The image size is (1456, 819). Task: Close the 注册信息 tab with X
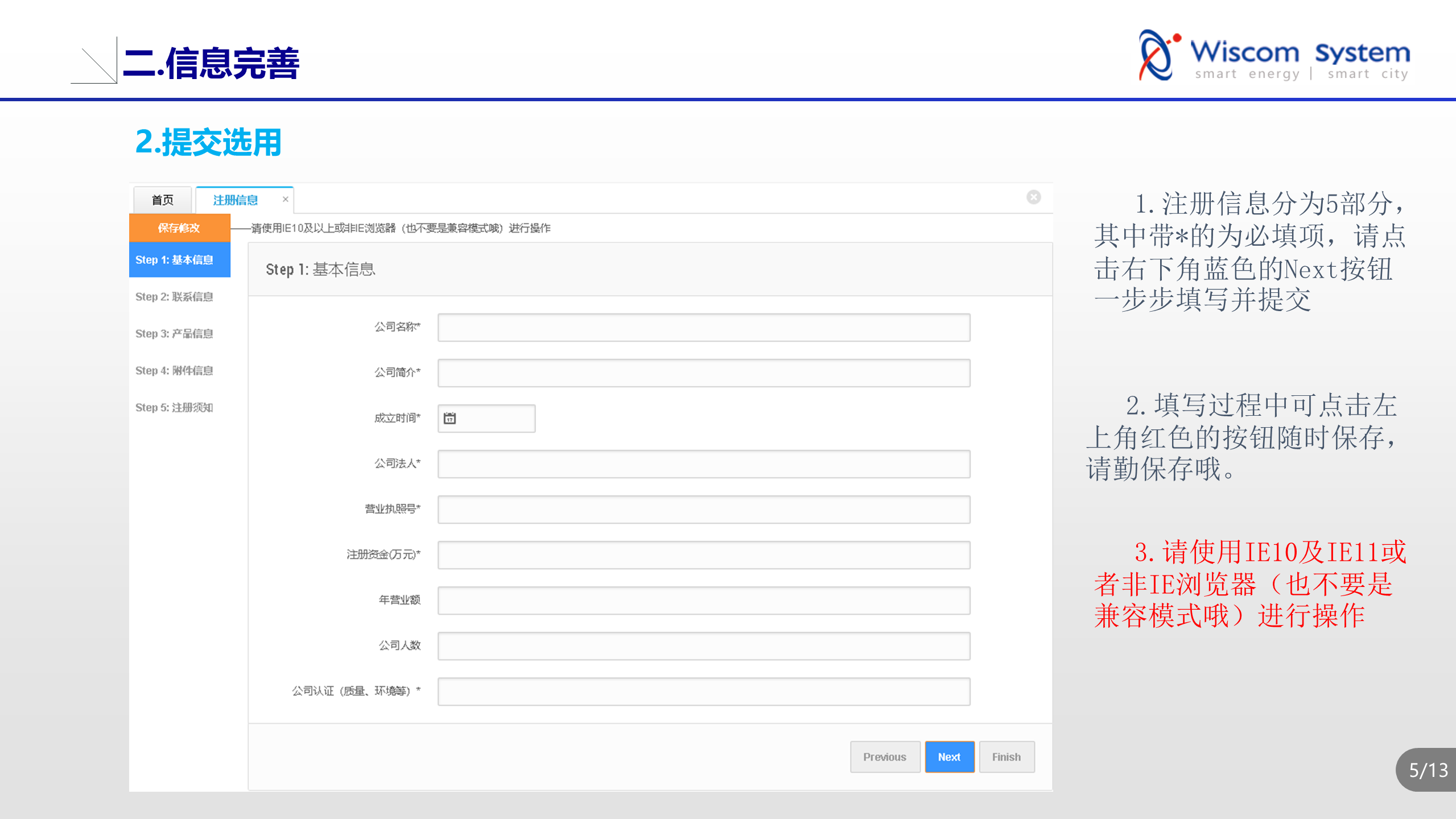(x=286, y=200)
